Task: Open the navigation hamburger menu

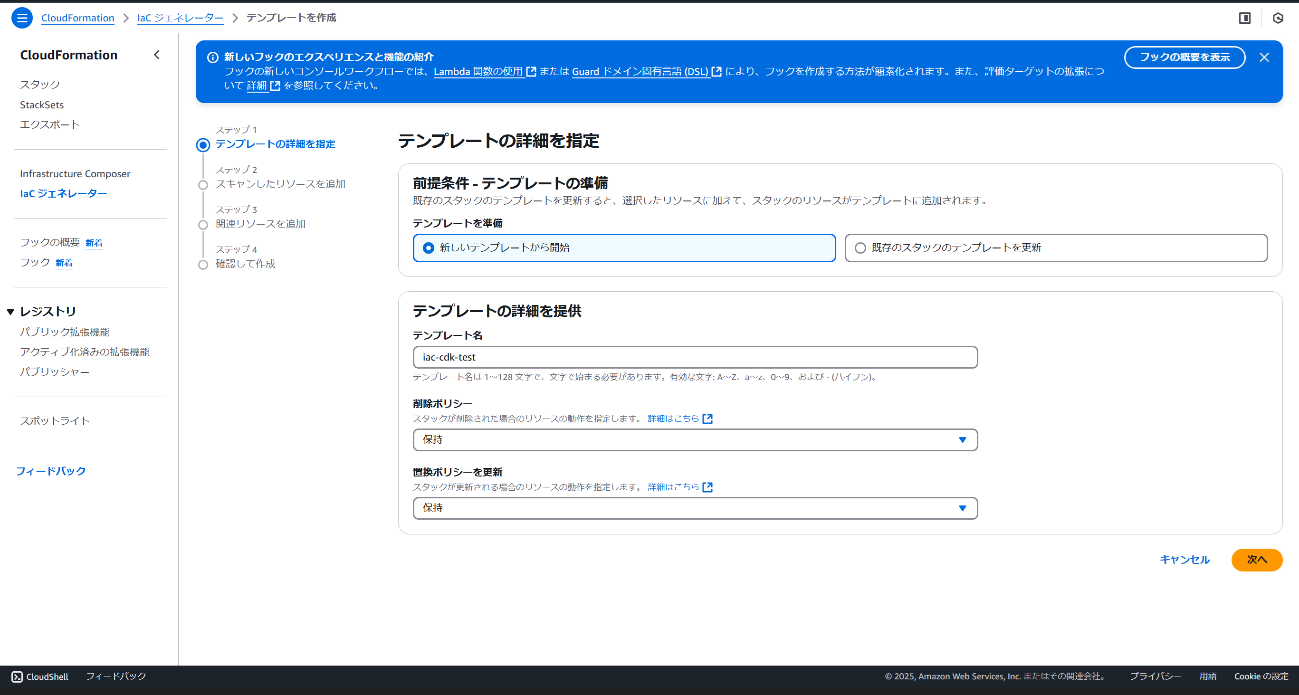Action: pyautogui.click(x=21, y=17)
